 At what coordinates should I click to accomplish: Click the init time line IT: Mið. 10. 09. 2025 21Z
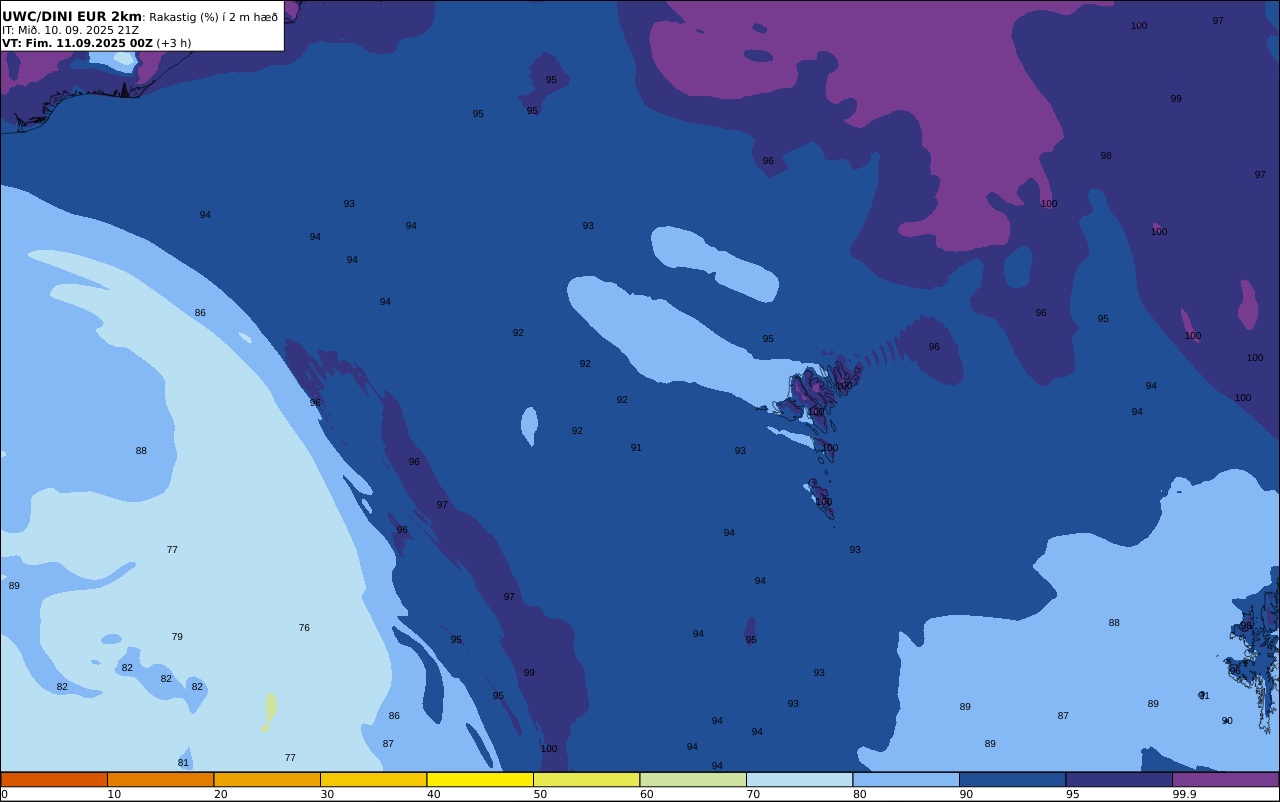70,30
